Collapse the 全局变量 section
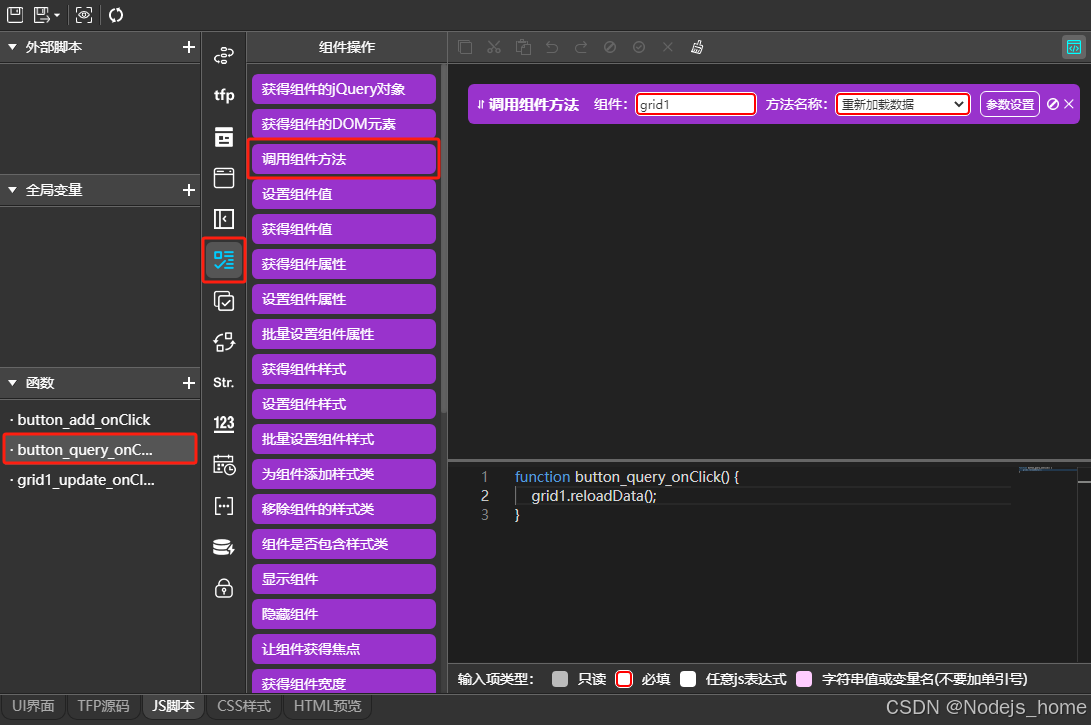 pos(13,190)
